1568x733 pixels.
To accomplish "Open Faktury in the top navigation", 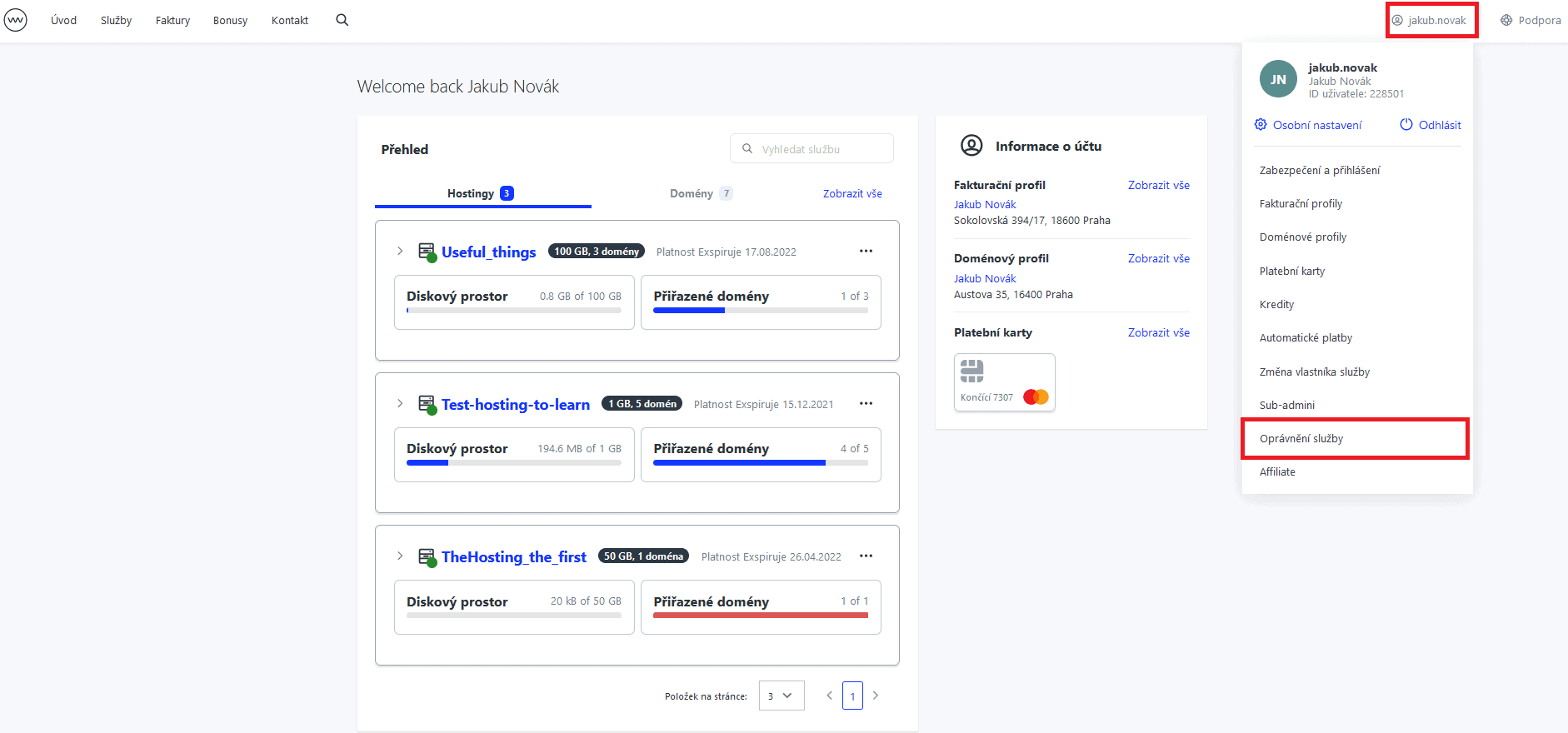I will click(172, 20).
